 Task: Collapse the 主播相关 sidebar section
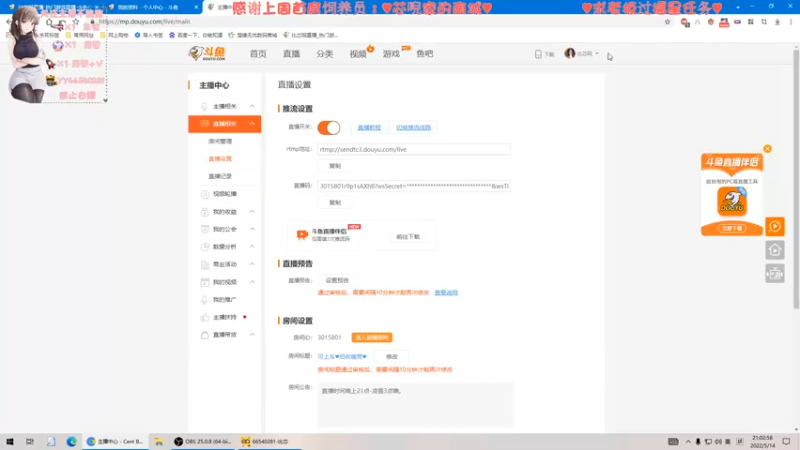click(252, 106)
